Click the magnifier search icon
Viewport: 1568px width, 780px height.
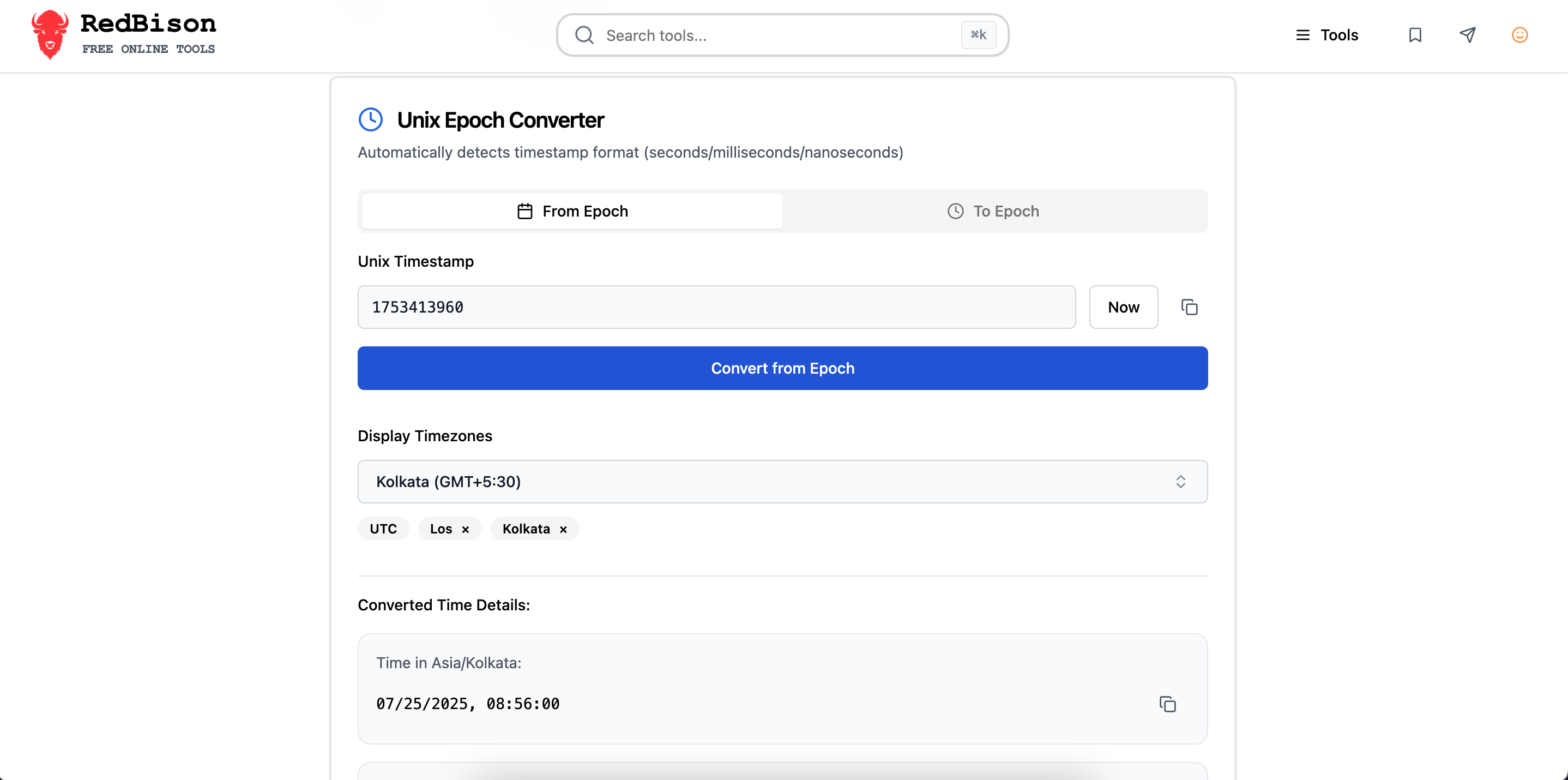point(584,35)
